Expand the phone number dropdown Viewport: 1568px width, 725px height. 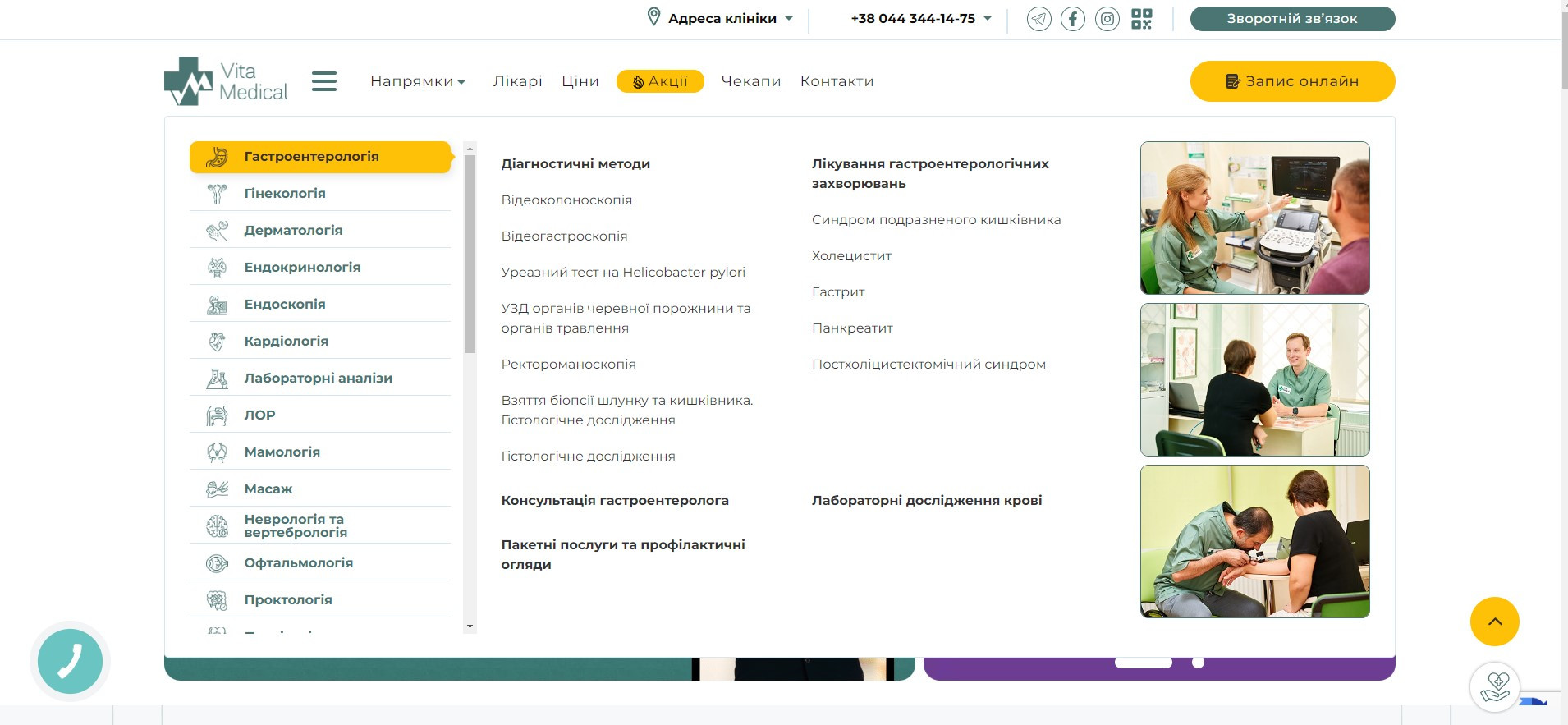point(920,19)
